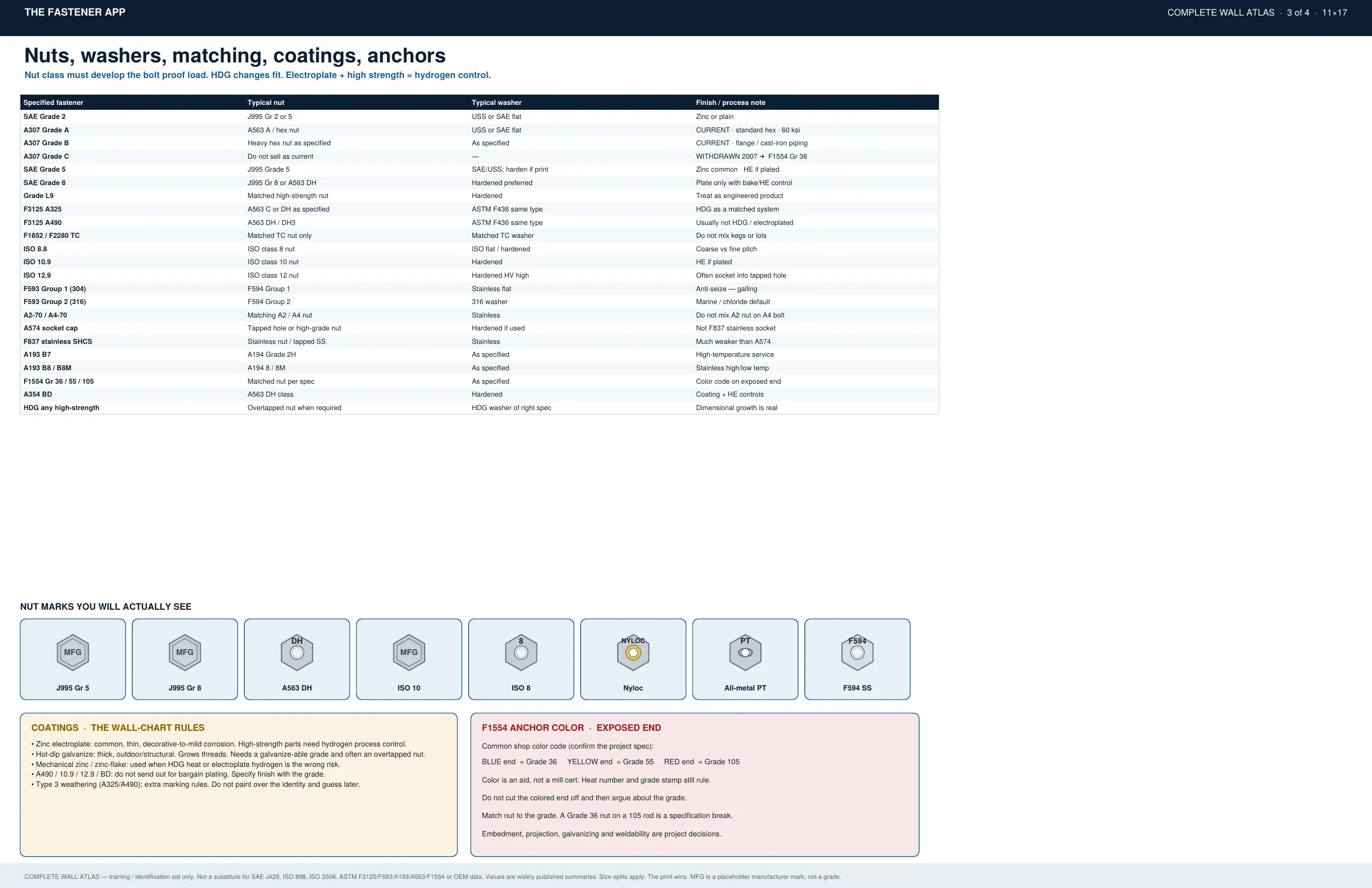Select the 'Specified fastener' column header
Image resolution: width=1372 pixels, height=888 pixels.
click(53, 103)
